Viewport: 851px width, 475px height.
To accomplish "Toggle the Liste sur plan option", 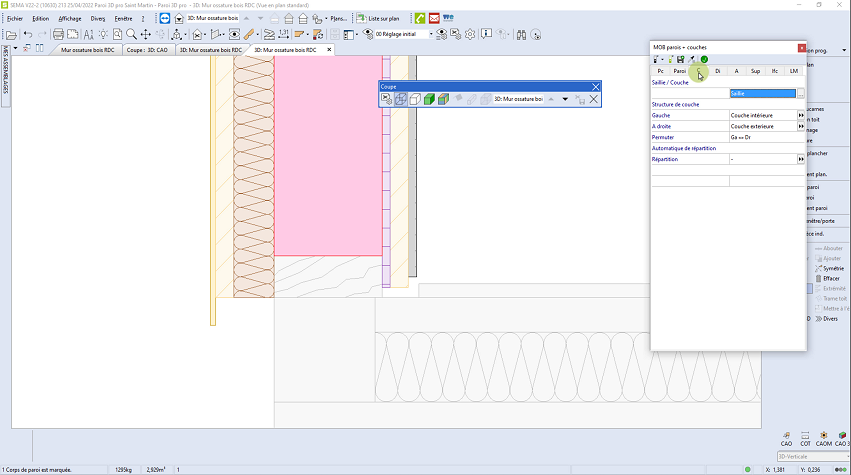I will click(378, 18).
